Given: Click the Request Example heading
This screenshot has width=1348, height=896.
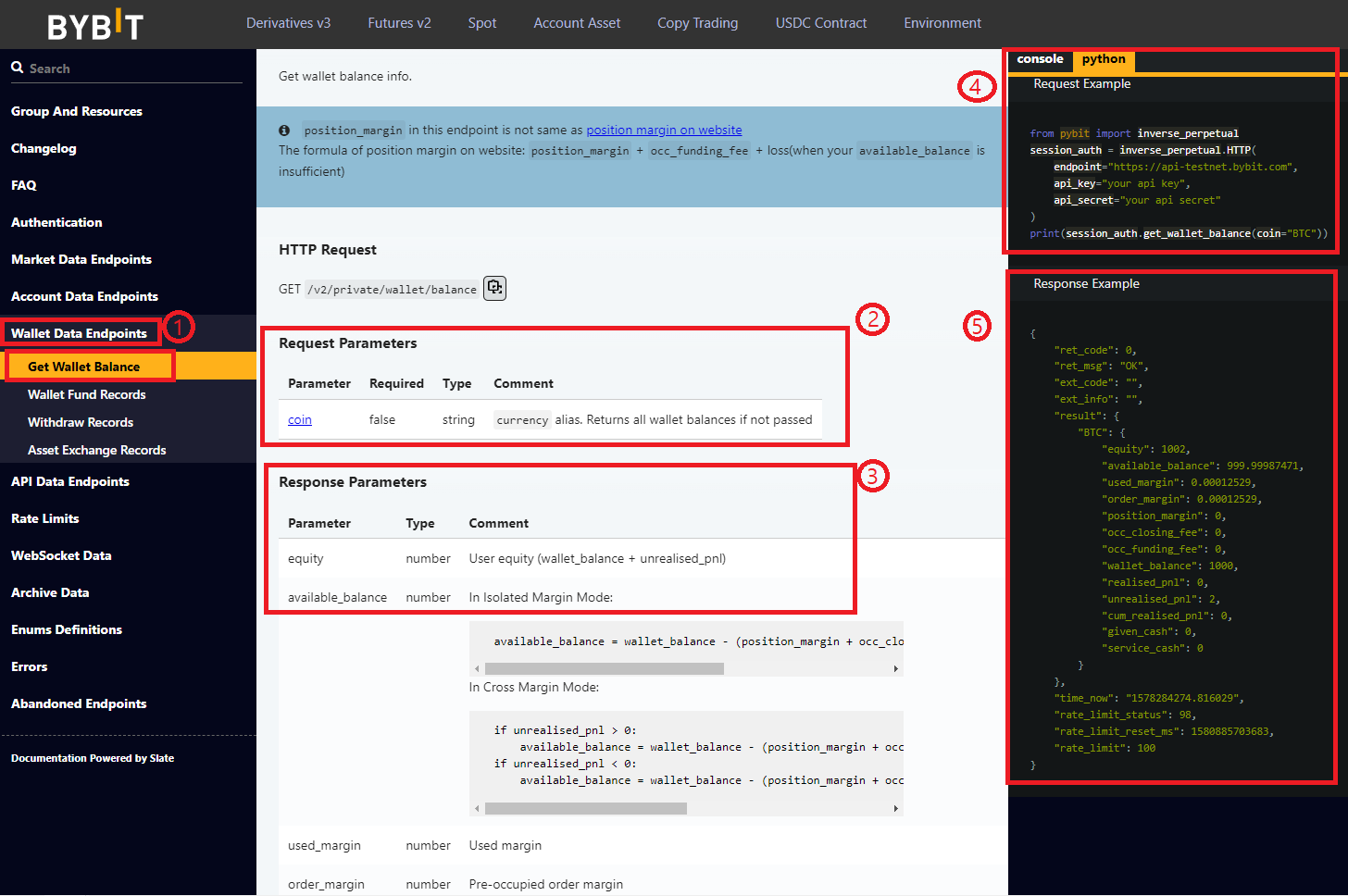Looking at the screenshot, I should tap(1081, 84).
